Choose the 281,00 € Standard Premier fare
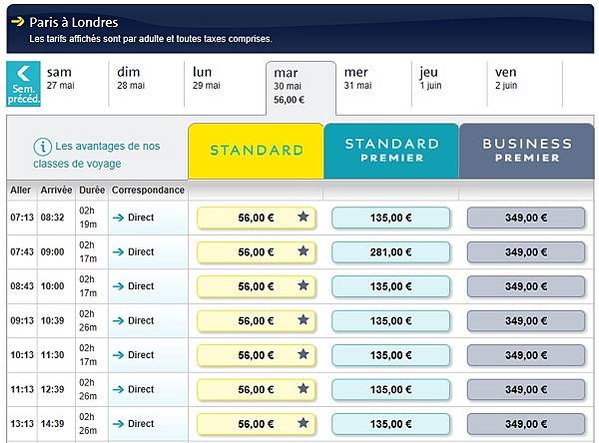 (391, 252)
